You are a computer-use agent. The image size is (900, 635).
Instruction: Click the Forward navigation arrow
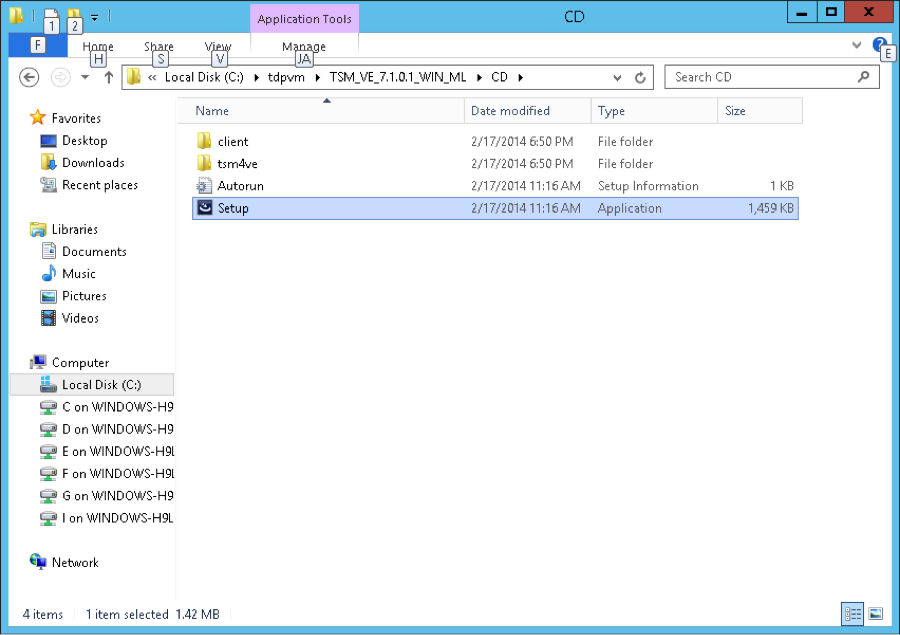coord(60,77)
